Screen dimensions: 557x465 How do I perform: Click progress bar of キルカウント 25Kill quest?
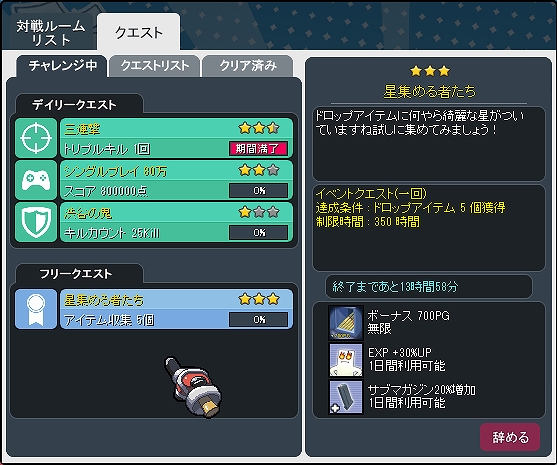click(258, 233)
